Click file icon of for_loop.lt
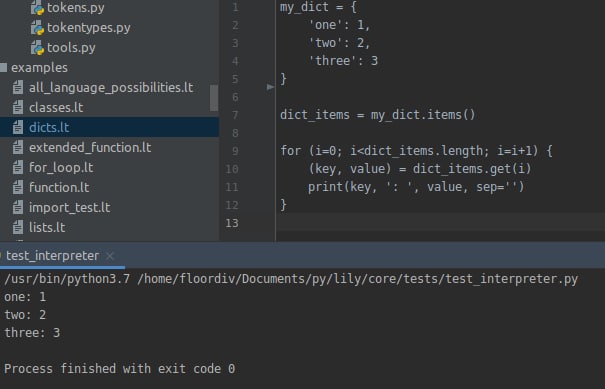This screenshot has height=389, width=605. click(x=18, y=167)
